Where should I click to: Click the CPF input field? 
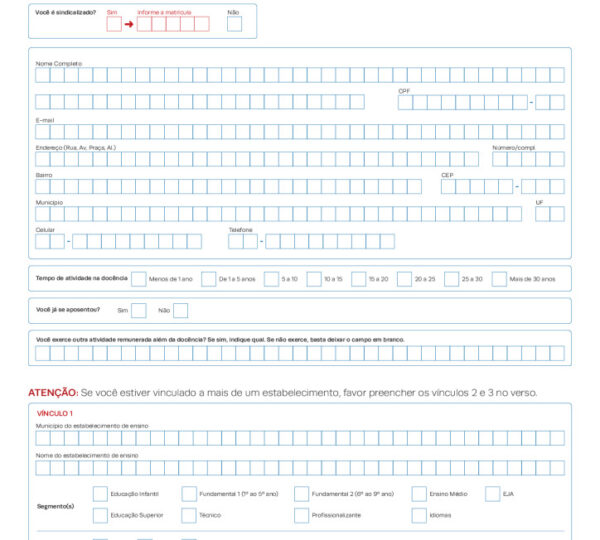pyautogui.click(x=462, y=102)
